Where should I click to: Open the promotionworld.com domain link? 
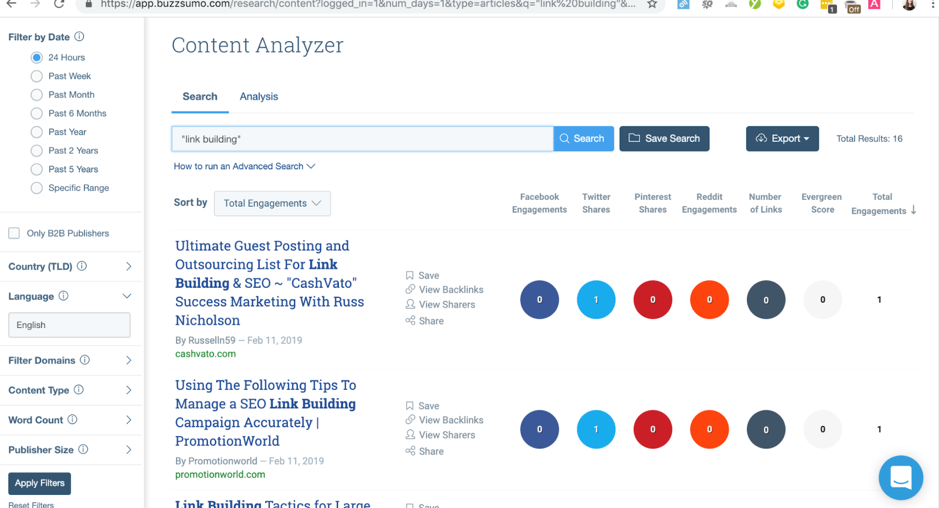pyautogui.click(x=220, y=474)
